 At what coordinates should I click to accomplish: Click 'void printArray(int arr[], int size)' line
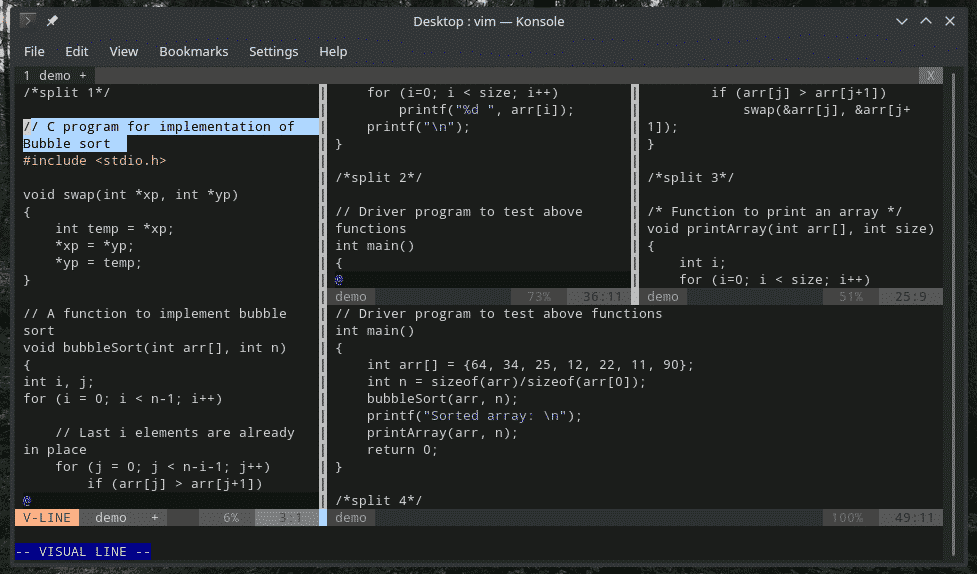(791, 229)
